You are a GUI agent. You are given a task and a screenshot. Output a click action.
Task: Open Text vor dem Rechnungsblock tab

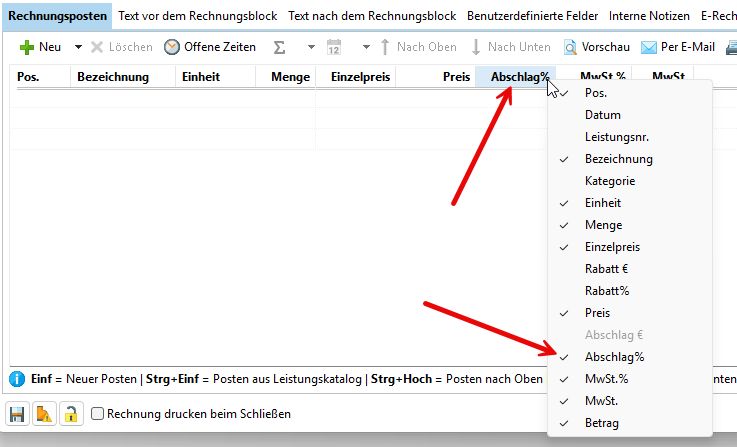197,16
